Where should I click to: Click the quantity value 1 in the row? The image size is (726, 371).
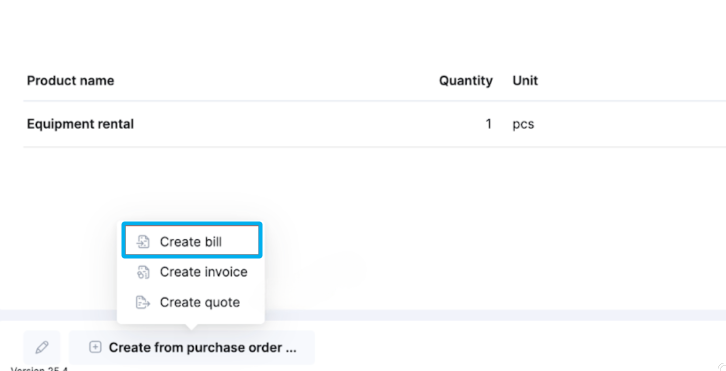[x=488, y=124]
